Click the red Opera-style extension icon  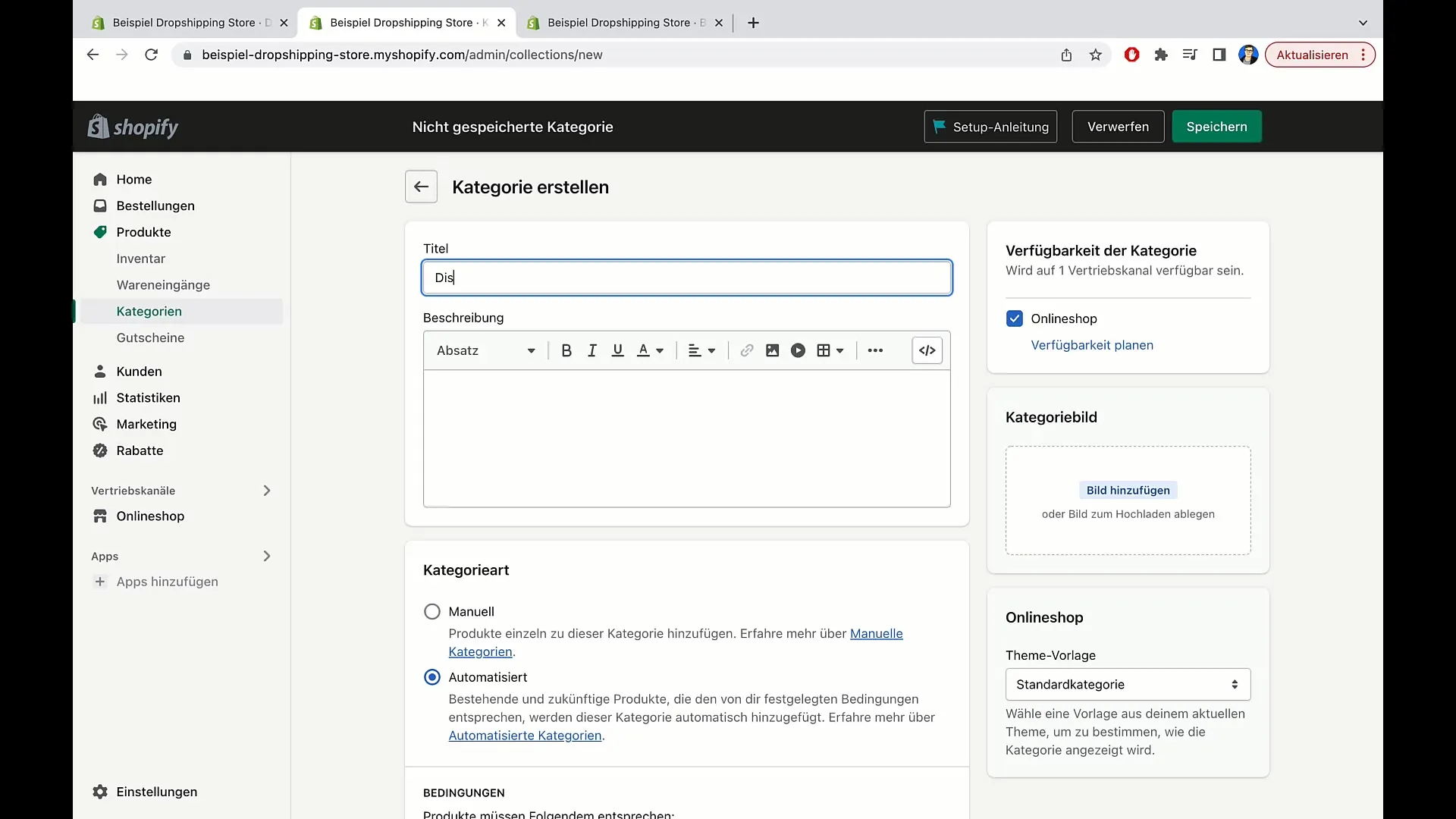click(1131, 55)
